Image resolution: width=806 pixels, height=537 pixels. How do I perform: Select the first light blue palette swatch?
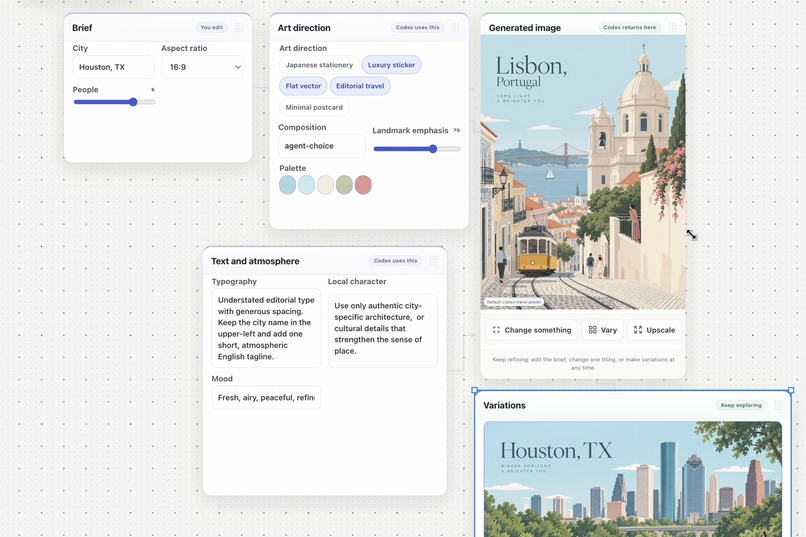click(x=287, y=185)
